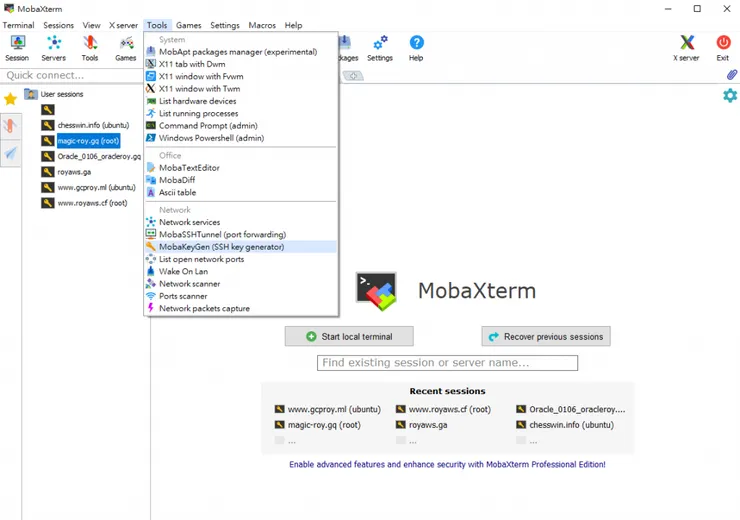Choose X11 window with Twm
Viewport: 740px width, 520px height.
(x=241, y=89)
